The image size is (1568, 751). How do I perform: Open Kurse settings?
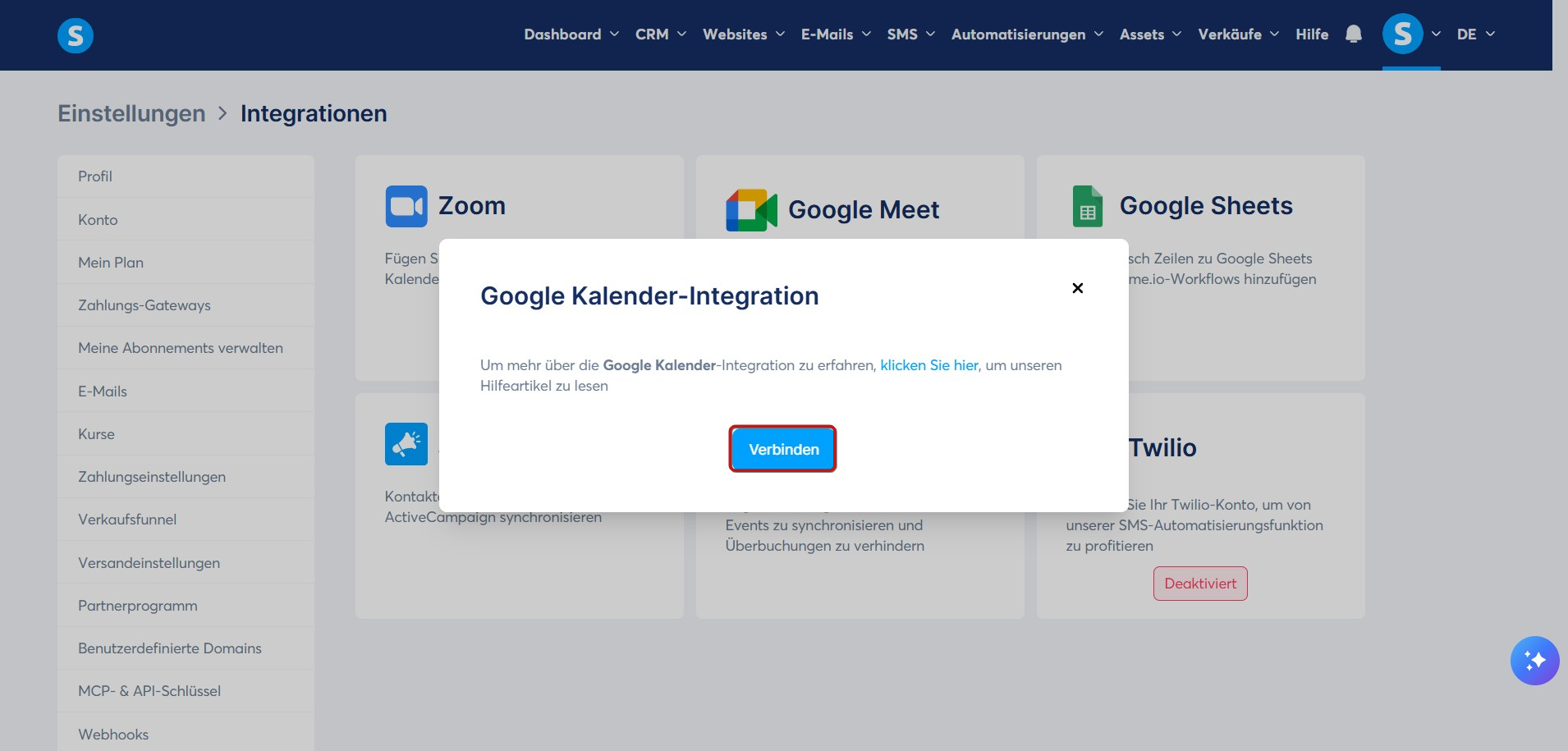tap(186, 434)
